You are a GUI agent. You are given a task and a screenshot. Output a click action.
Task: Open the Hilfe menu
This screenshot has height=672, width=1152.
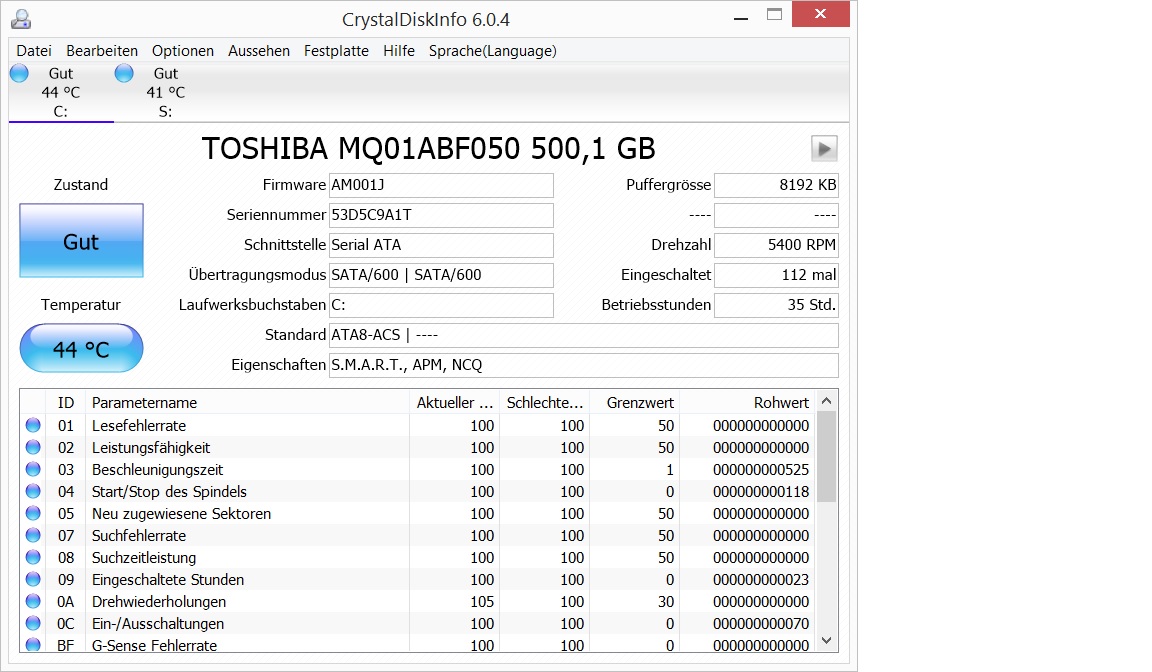pyautogui.click(x=399, y=51)
